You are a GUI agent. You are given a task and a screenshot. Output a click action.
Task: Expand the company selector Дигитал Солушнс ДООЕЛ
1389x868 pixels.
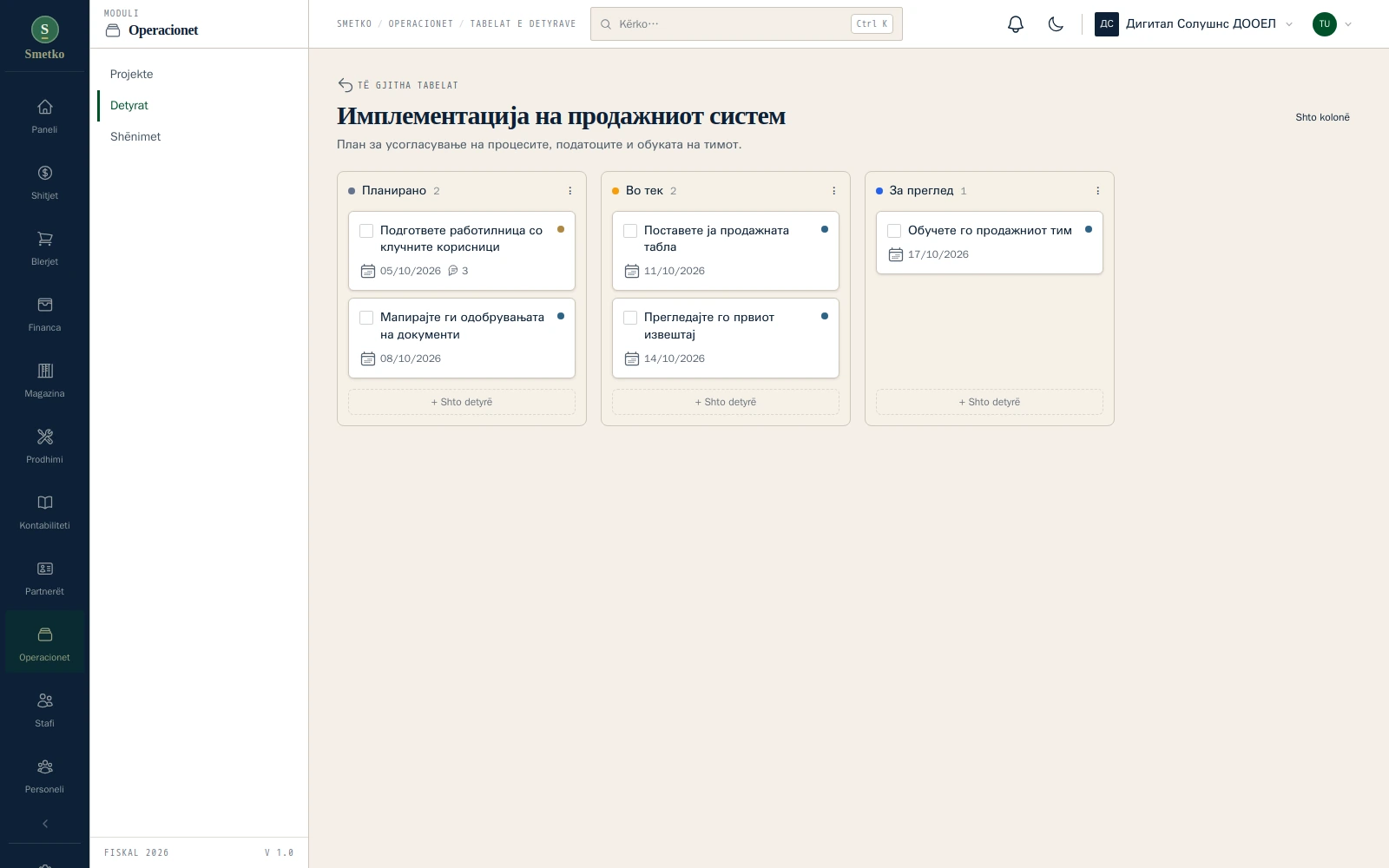pyautogui.click(x=1195, y=24)
